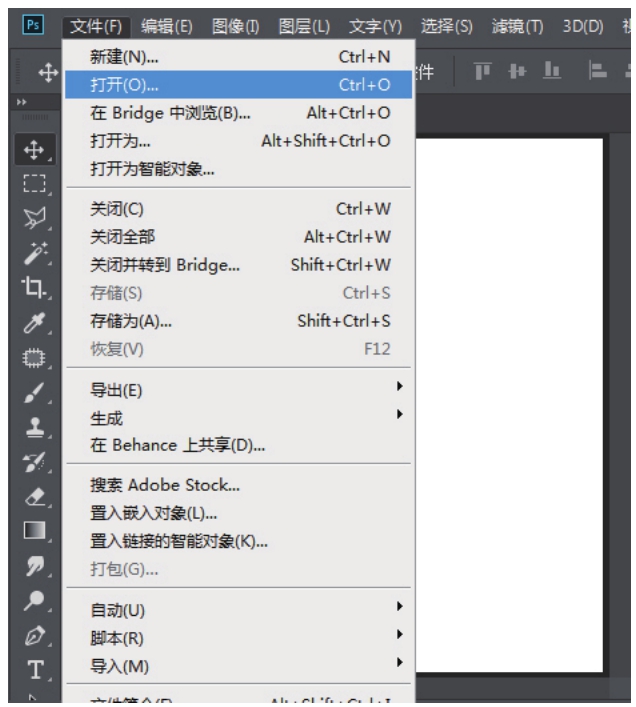Open the 滤镜(T) menu
This screenshot has height=707, width=636.
point(517,27)
